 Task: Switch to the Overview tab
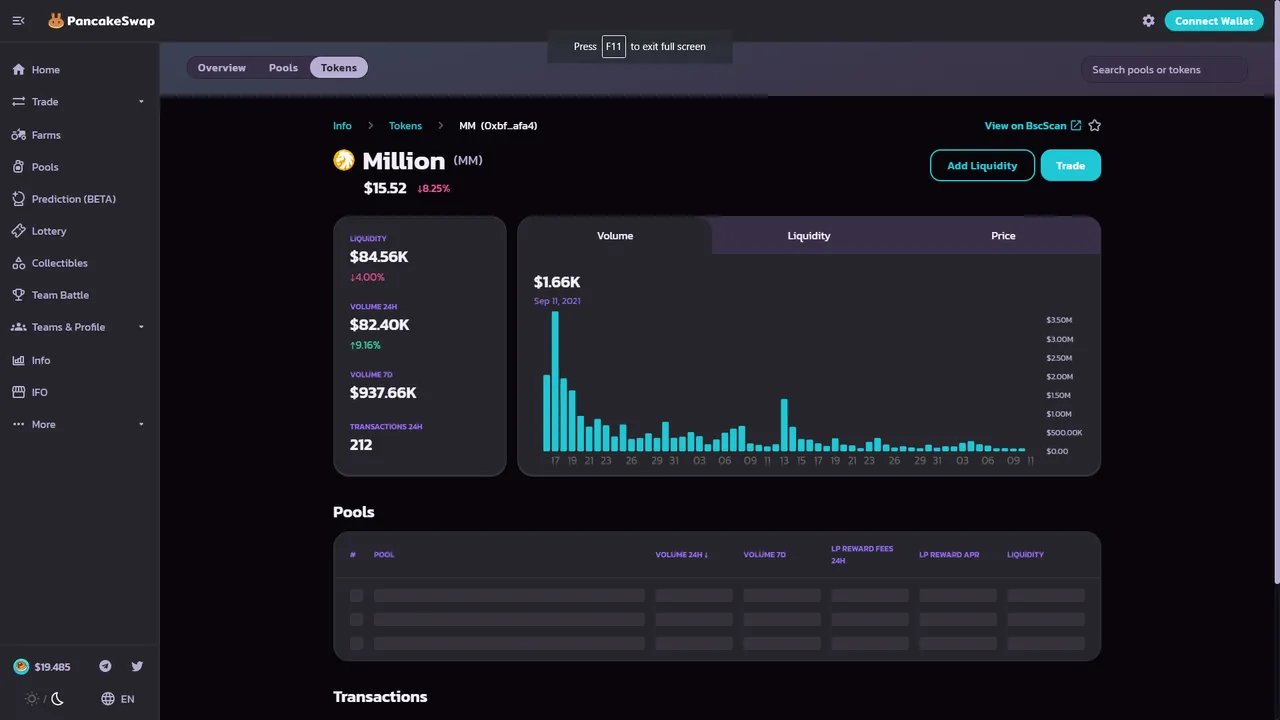point(222,68)
